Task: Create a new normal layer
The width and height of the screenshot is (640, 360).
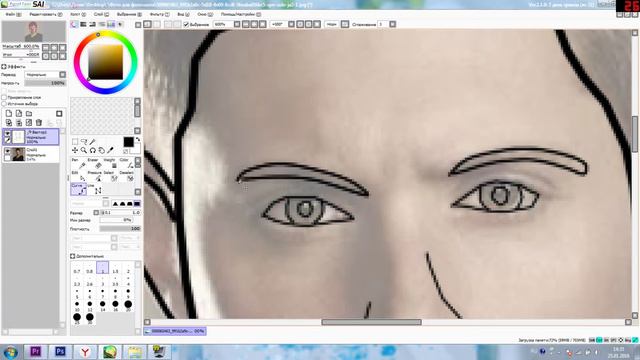Action: point(9,113)
